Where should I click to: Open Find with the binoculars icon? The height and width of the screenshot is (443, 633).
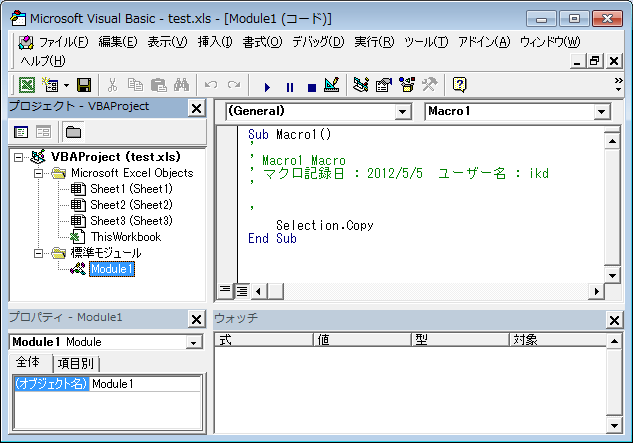181,85
